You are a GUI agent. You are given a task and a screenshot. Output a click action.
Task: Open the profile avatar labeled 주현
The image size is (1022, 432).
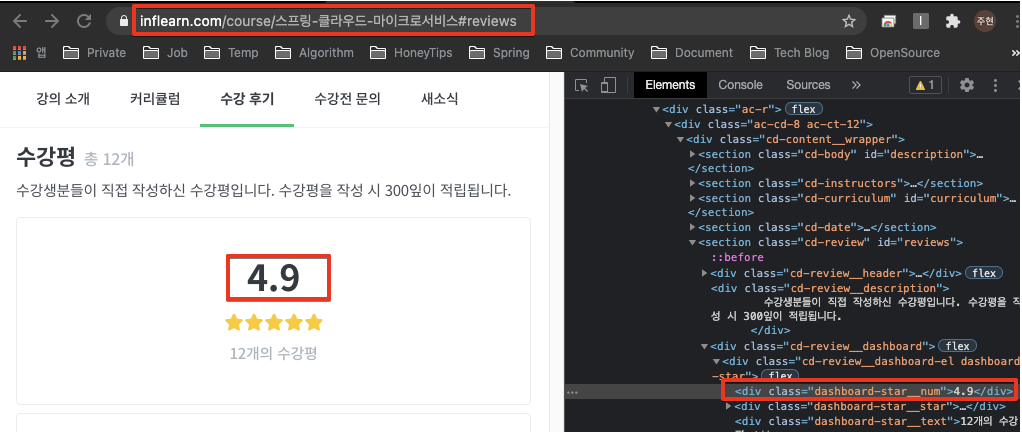click(984, 21)
